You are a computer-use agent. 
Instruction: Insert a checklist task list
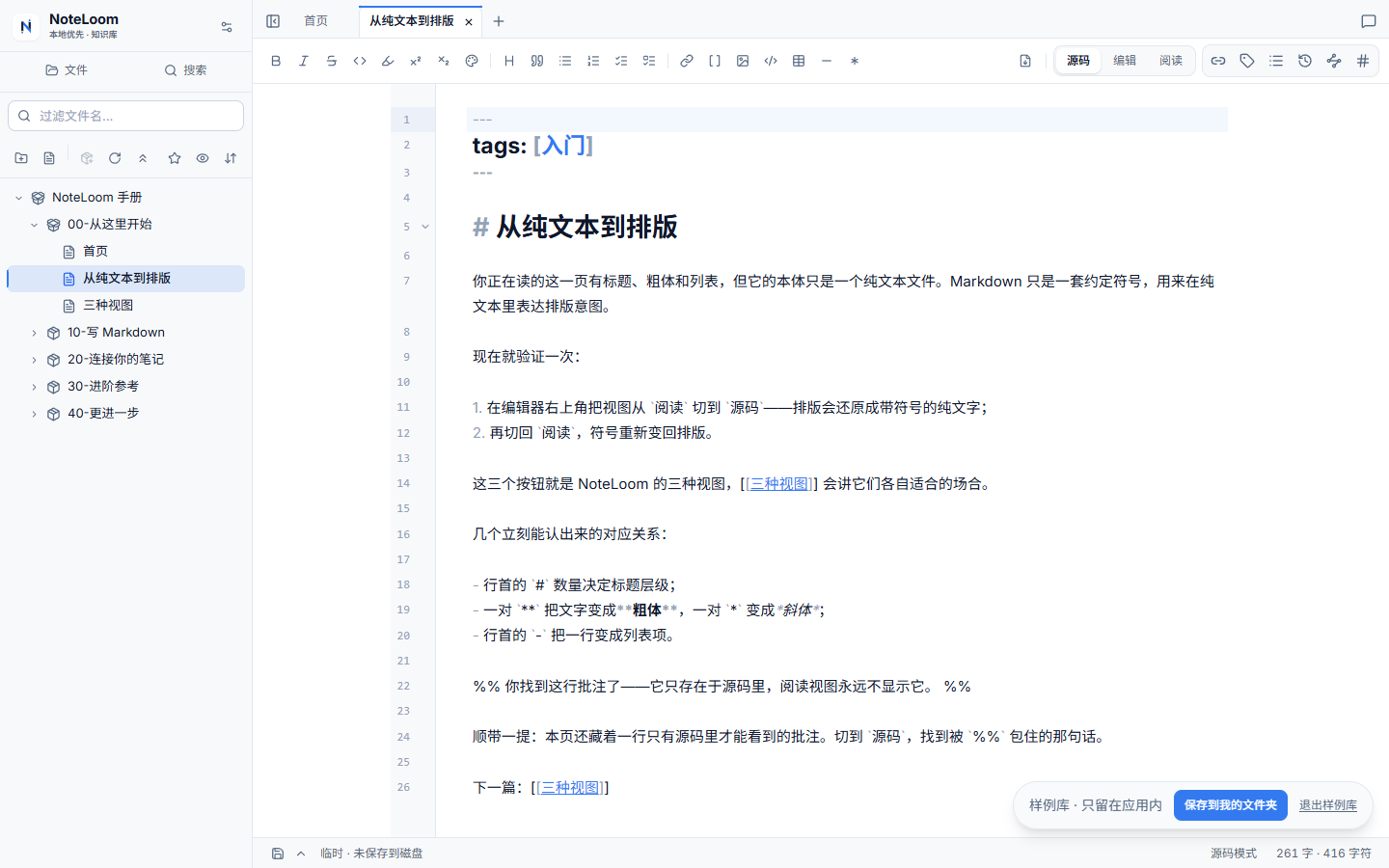(621, 61)
